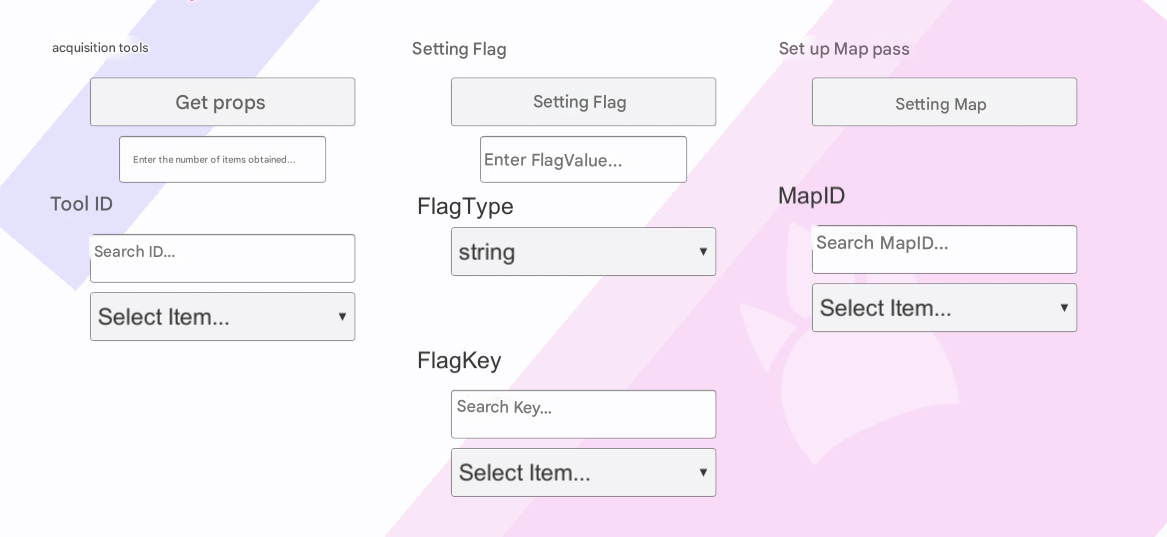Open the FlagKey Select Item dropdown
The height and width of the screenshot is (537, 1167).
tap(583, 473)
